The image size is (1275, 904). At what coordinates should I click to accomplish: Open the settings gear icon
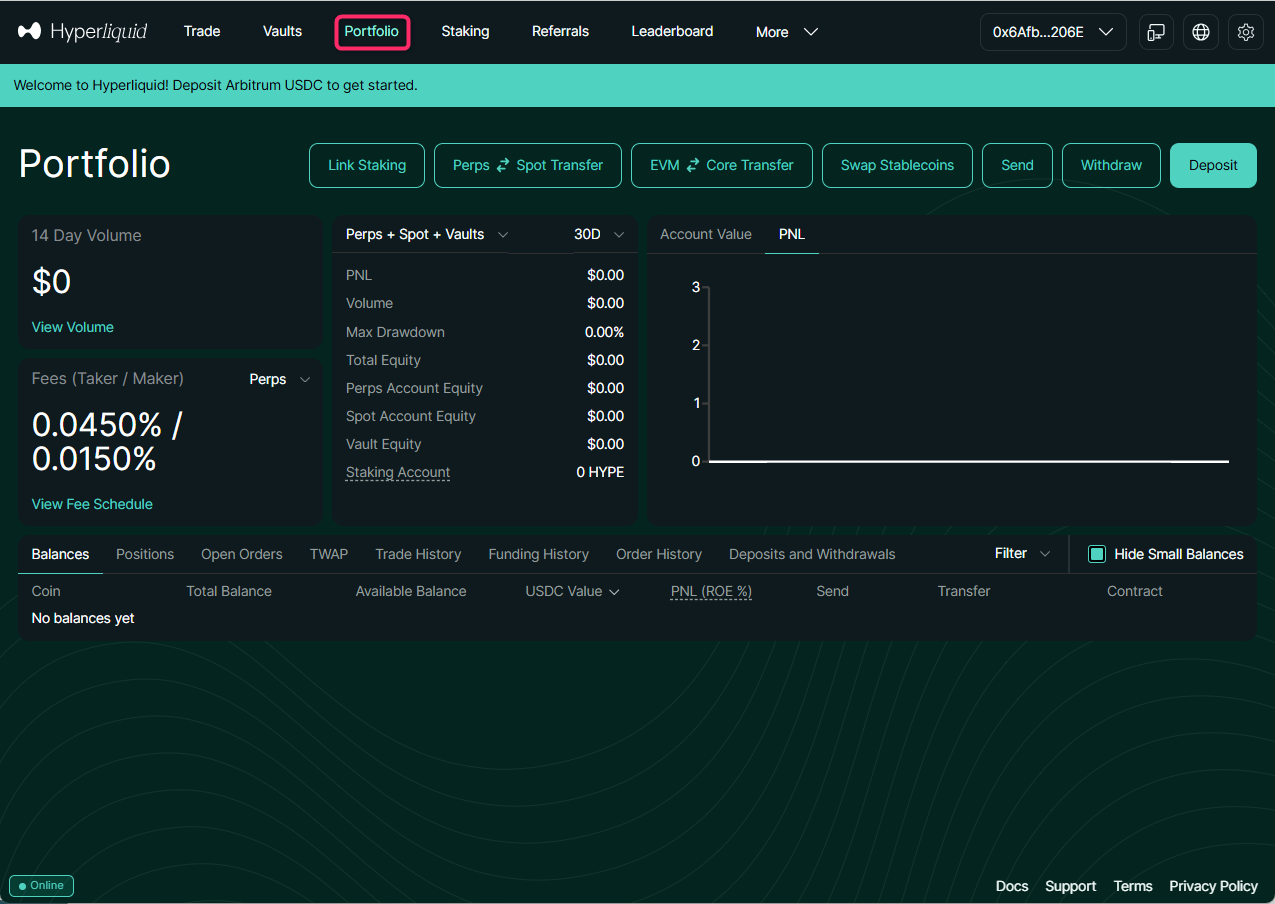1245,32
